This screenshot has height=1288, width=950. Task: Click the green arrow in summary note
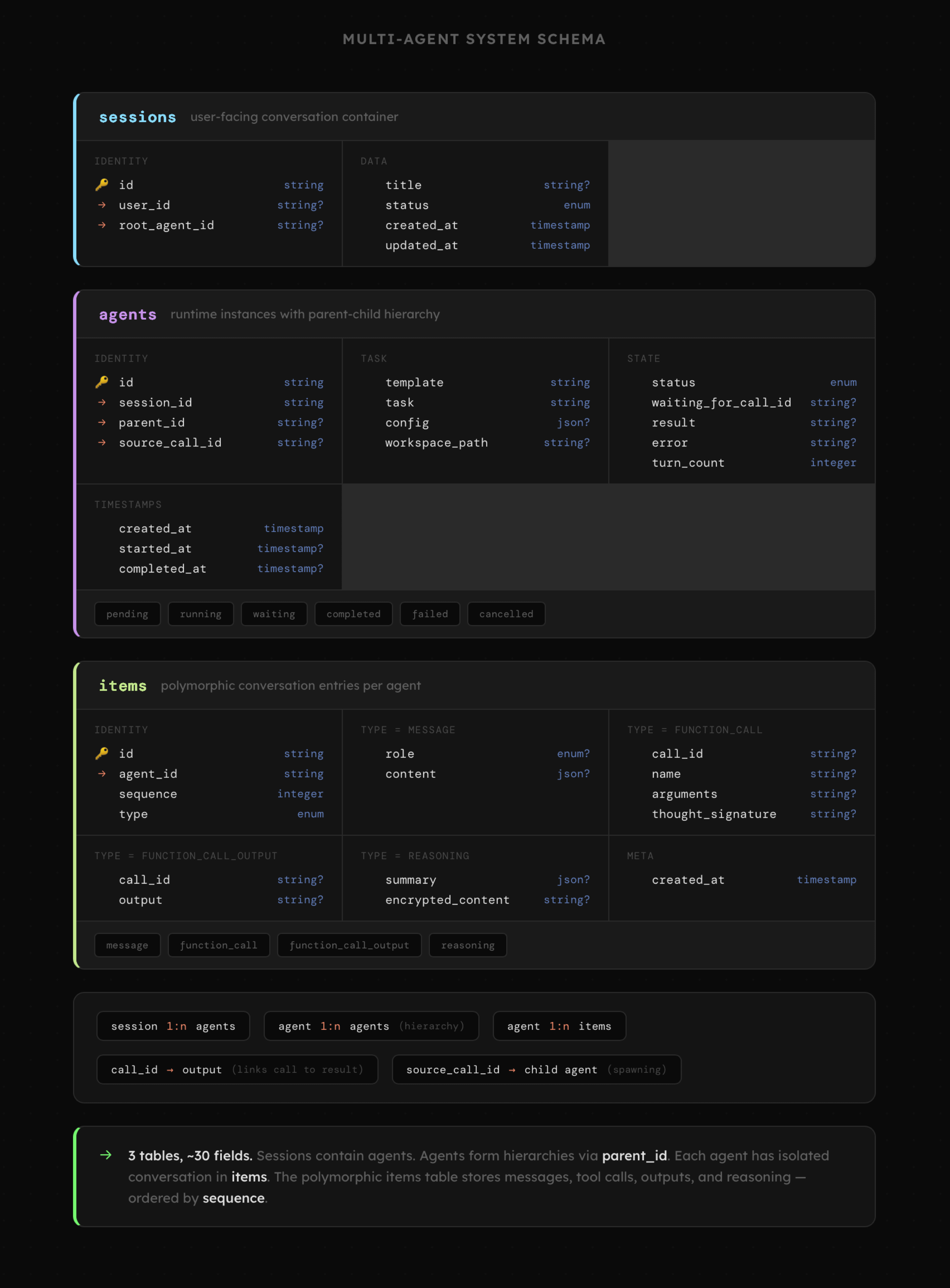(106, 1155)
